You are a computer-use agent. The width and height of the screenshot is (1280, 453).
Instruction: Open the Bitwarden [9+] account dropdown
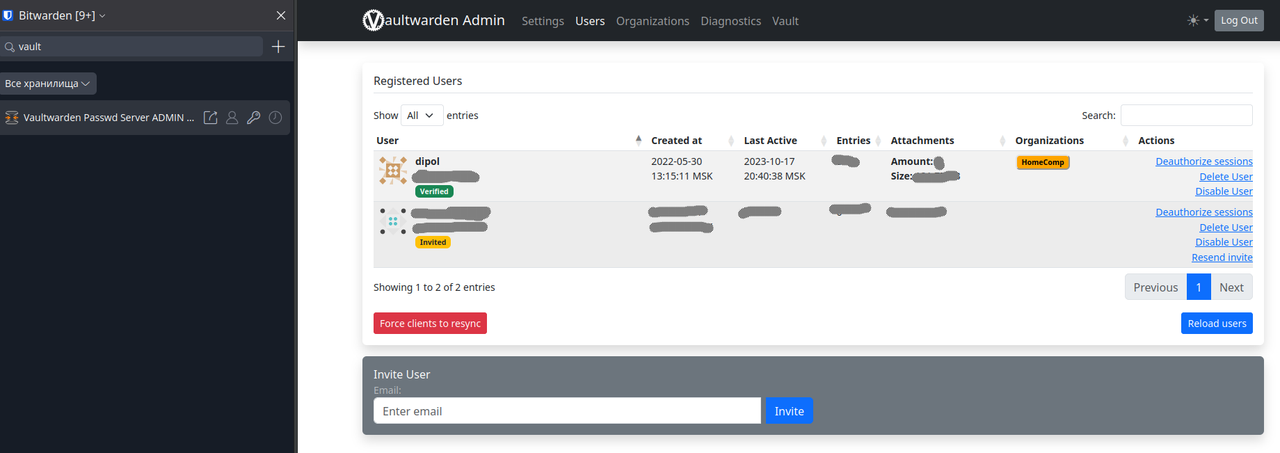62,15
